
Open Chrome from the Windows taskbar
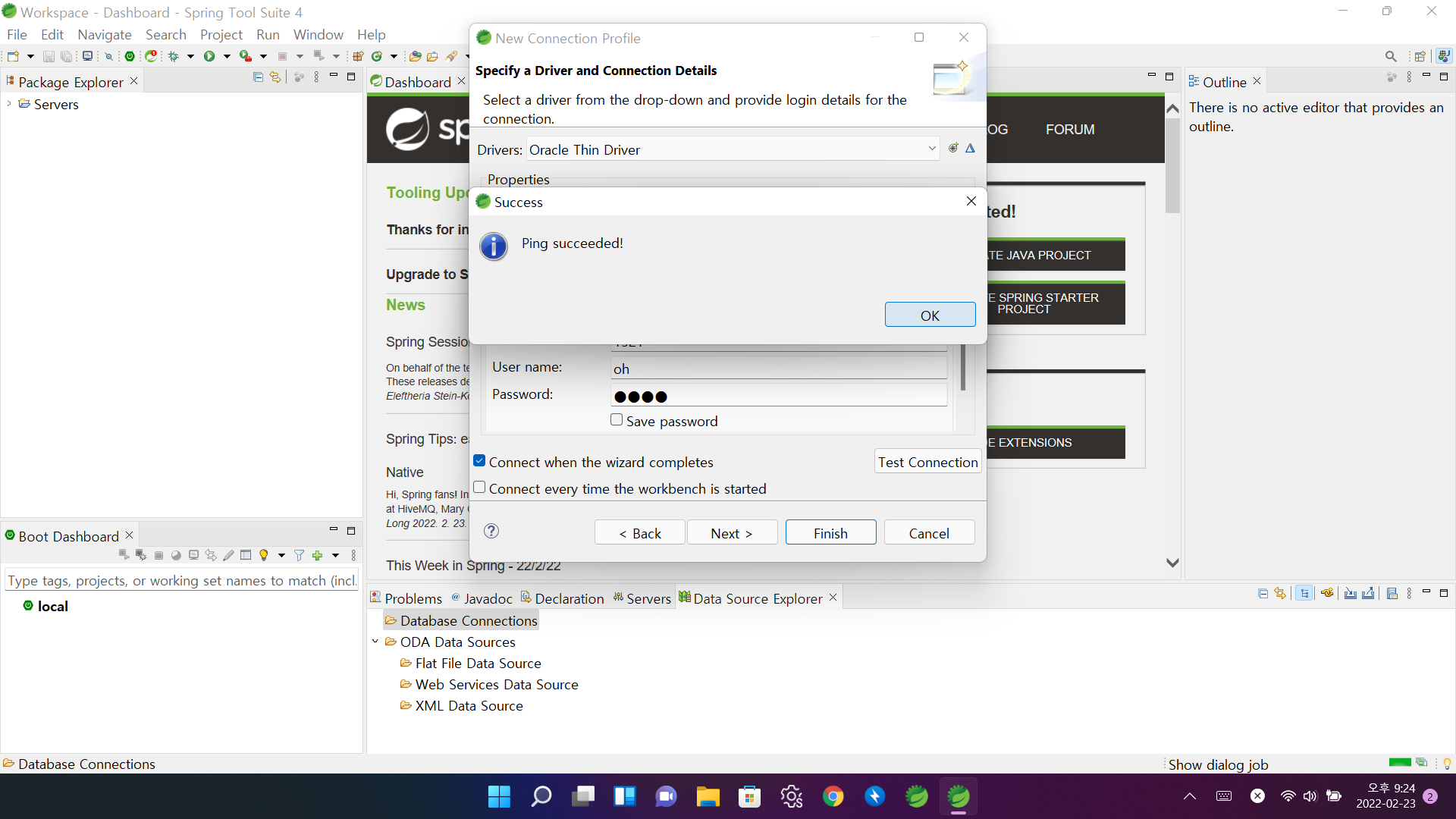coord(833,796)
